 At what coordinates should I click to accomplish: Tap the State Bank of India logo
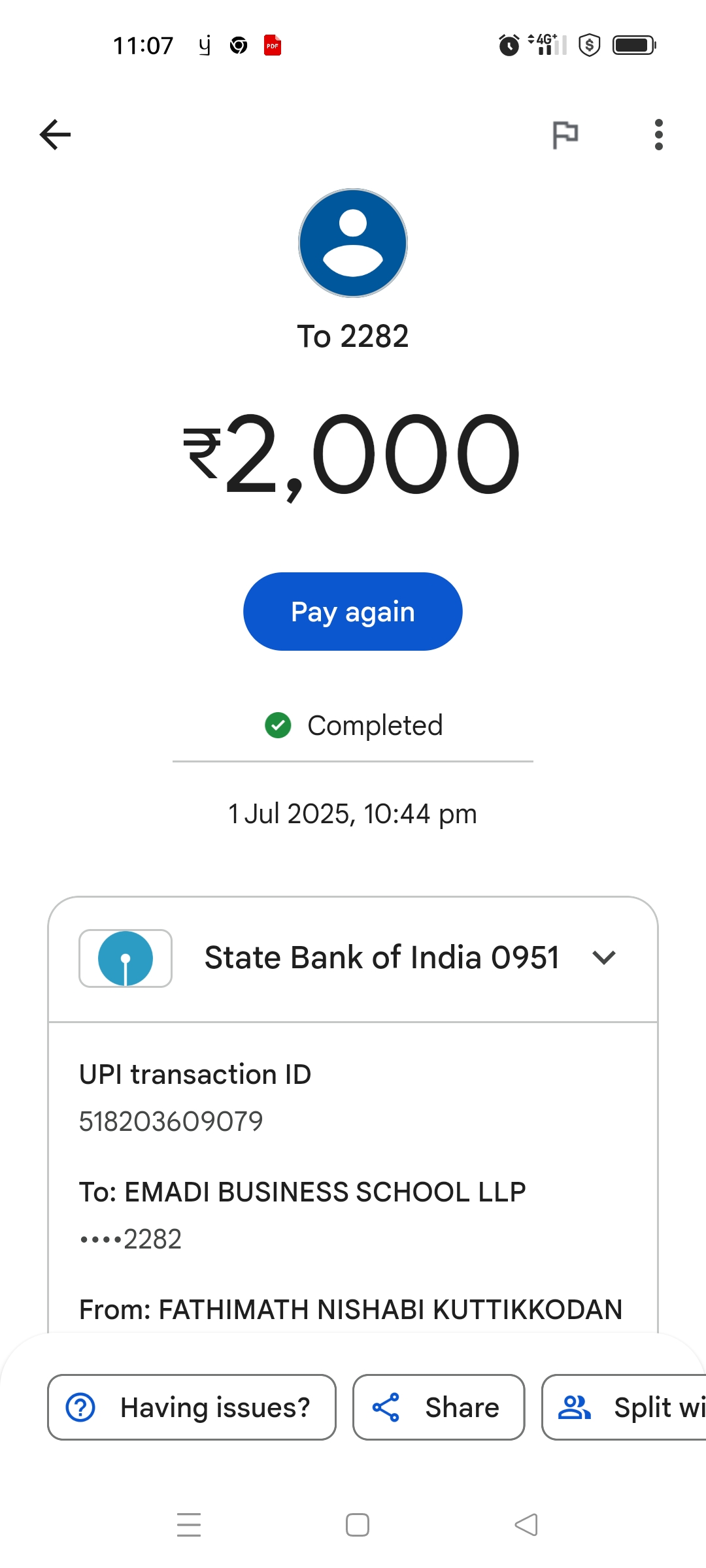[126, 958]
